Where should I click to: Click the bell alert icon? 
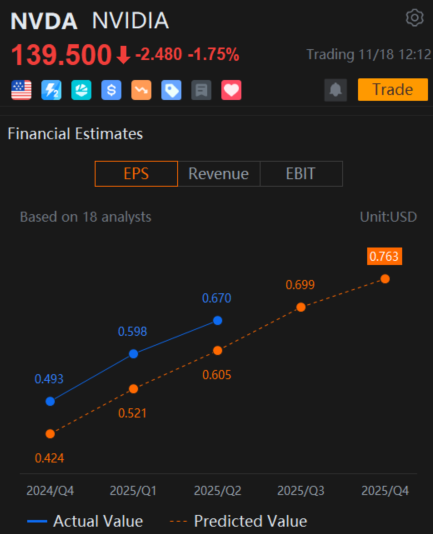click(336, 90)
